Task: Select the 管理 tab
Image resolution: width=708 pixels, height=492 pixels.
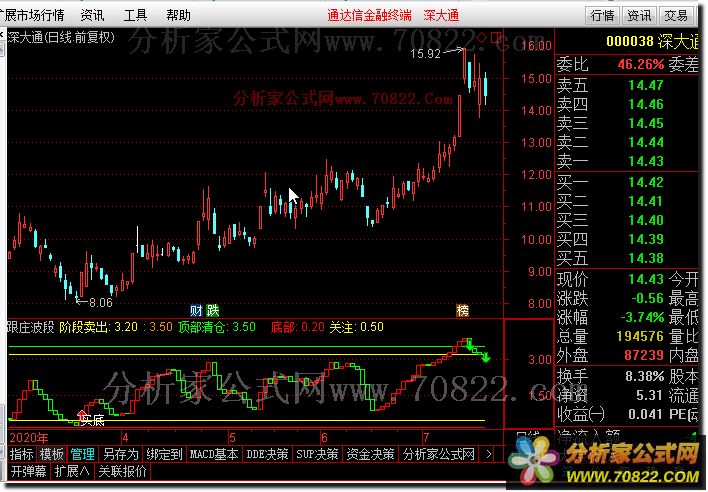Action: click(82, 454)
